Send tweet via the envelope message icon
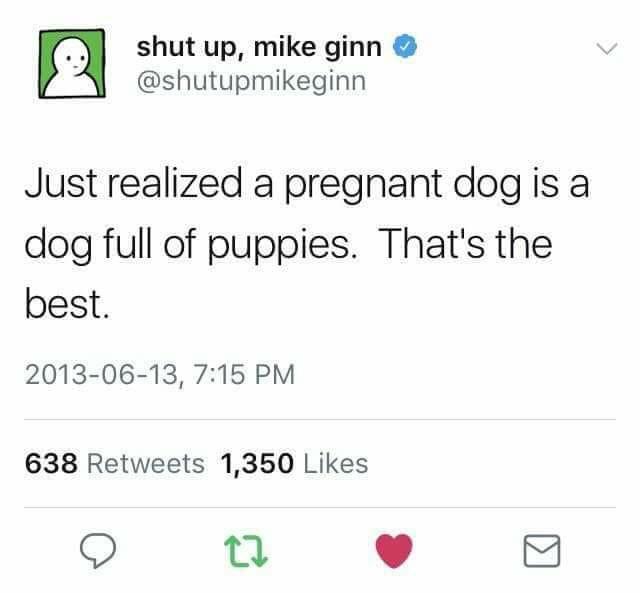The width and height of the screenshot is (640, 593). (542, 551)
